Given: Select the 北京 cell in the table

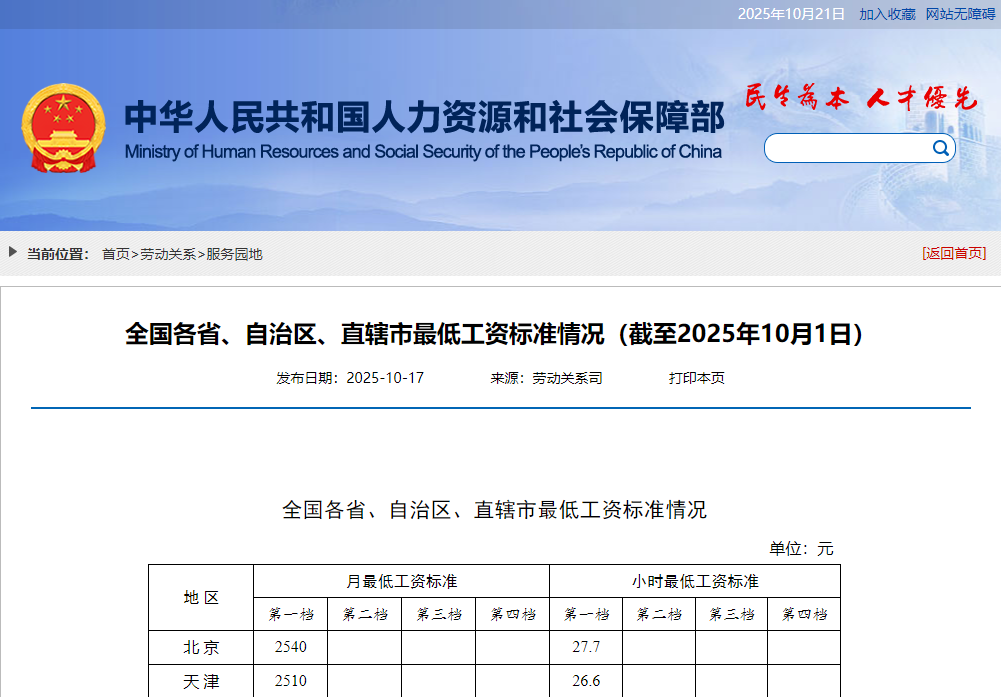Looking at the screenshot, I should click(199, 648).
